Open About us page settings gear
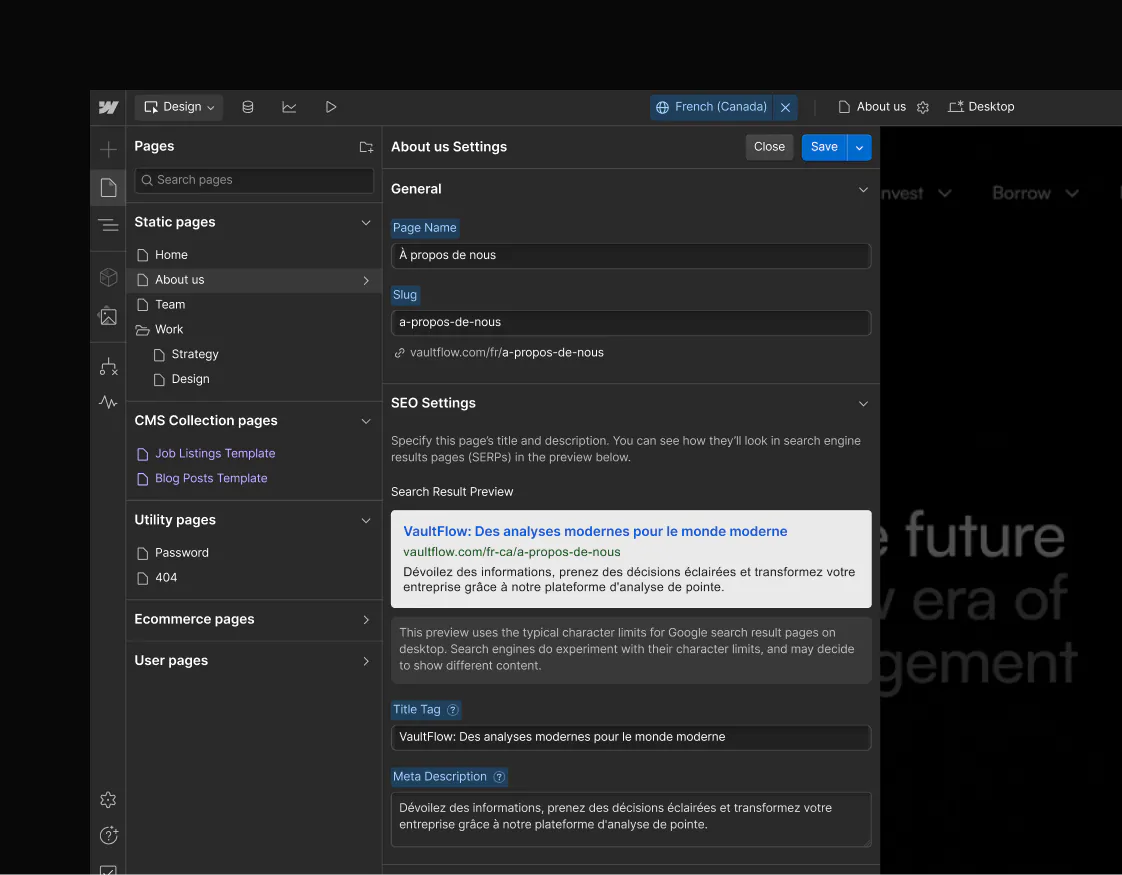1122x875 pixels. coord(923,107)
